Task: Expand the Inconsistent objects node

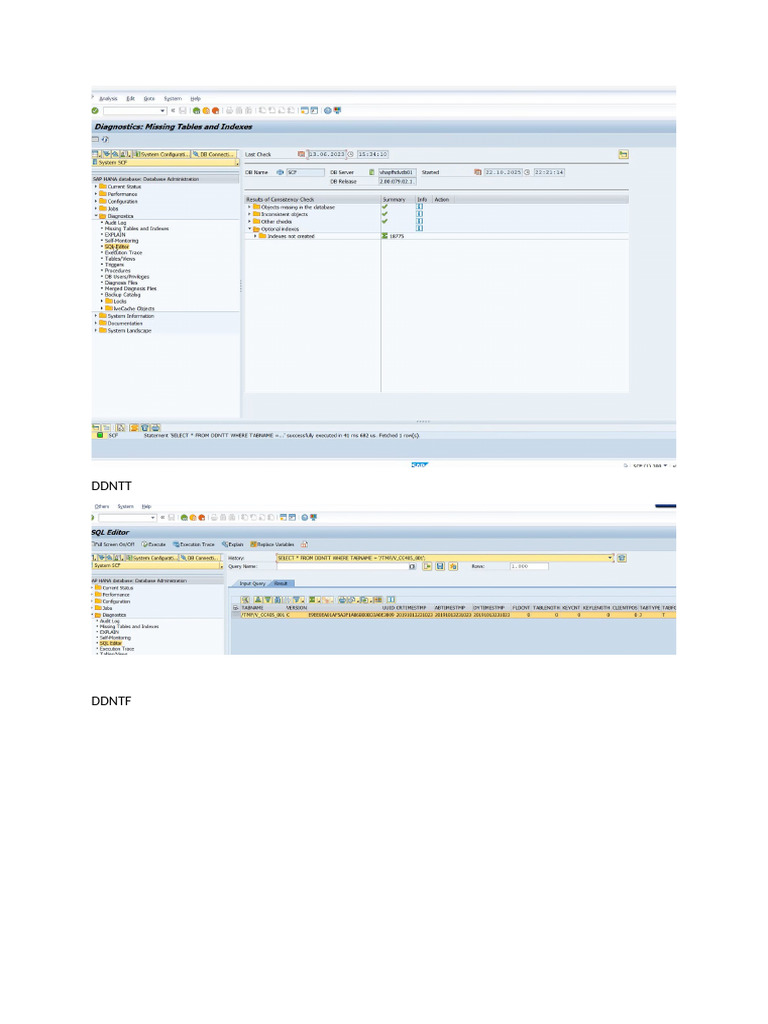Action: (249, 214)
